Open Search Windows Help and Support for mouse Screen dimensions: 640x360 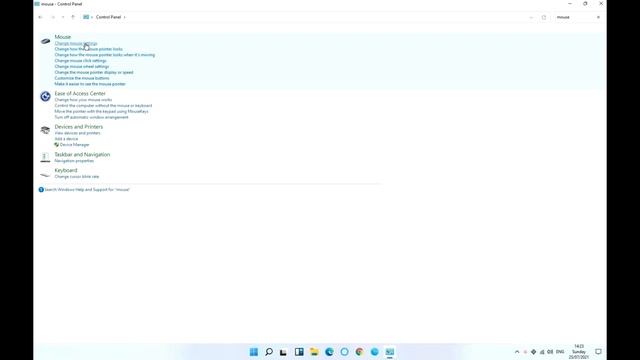(87, 190)
